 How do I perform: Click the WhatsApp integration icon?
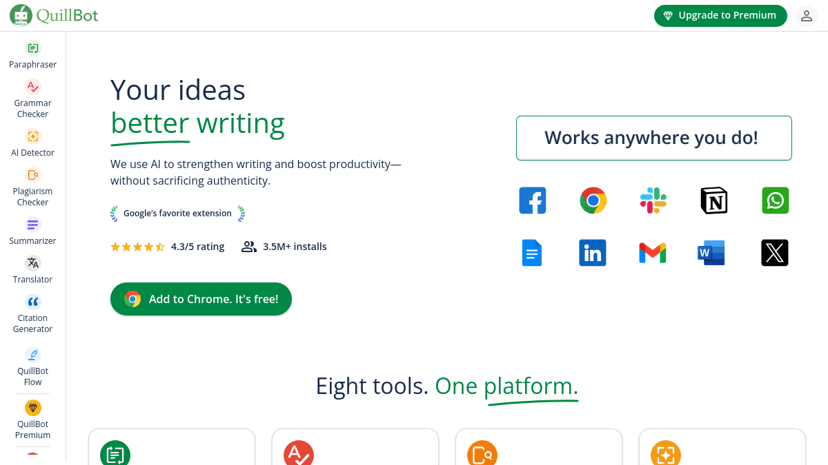pyautogui.click(x=775, y=200)
